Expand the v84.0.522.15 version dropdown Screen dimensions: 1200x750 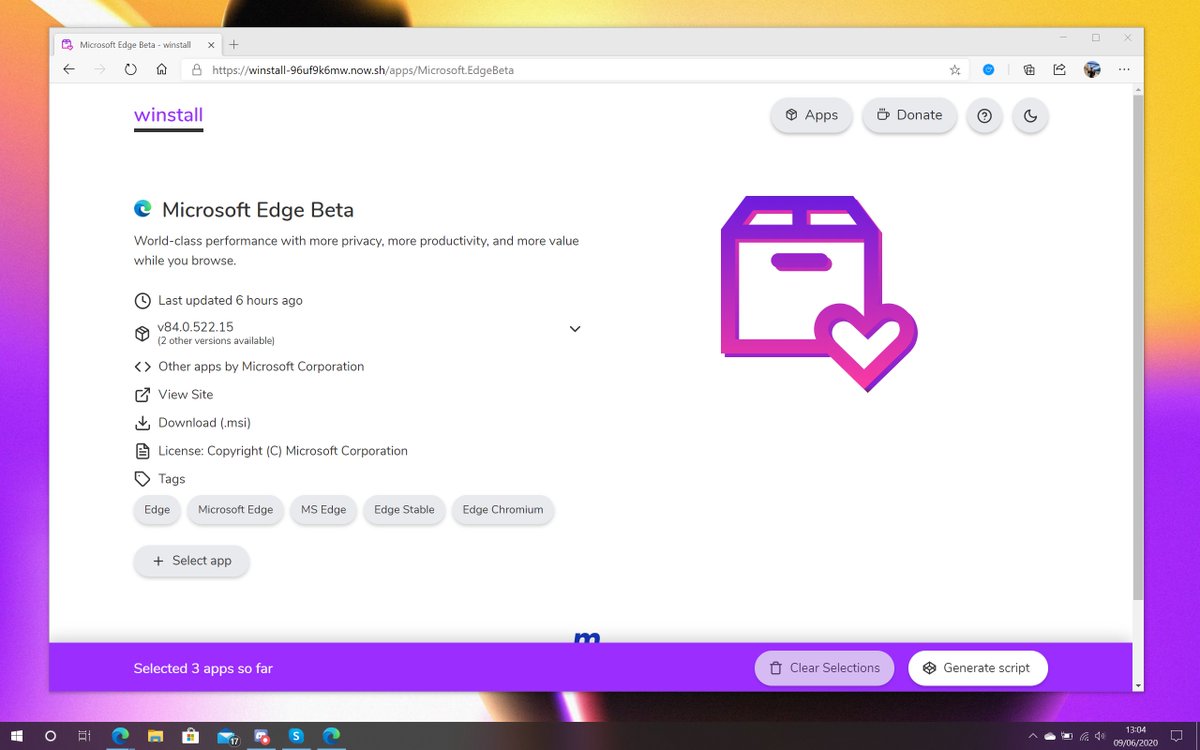point(575,329)
